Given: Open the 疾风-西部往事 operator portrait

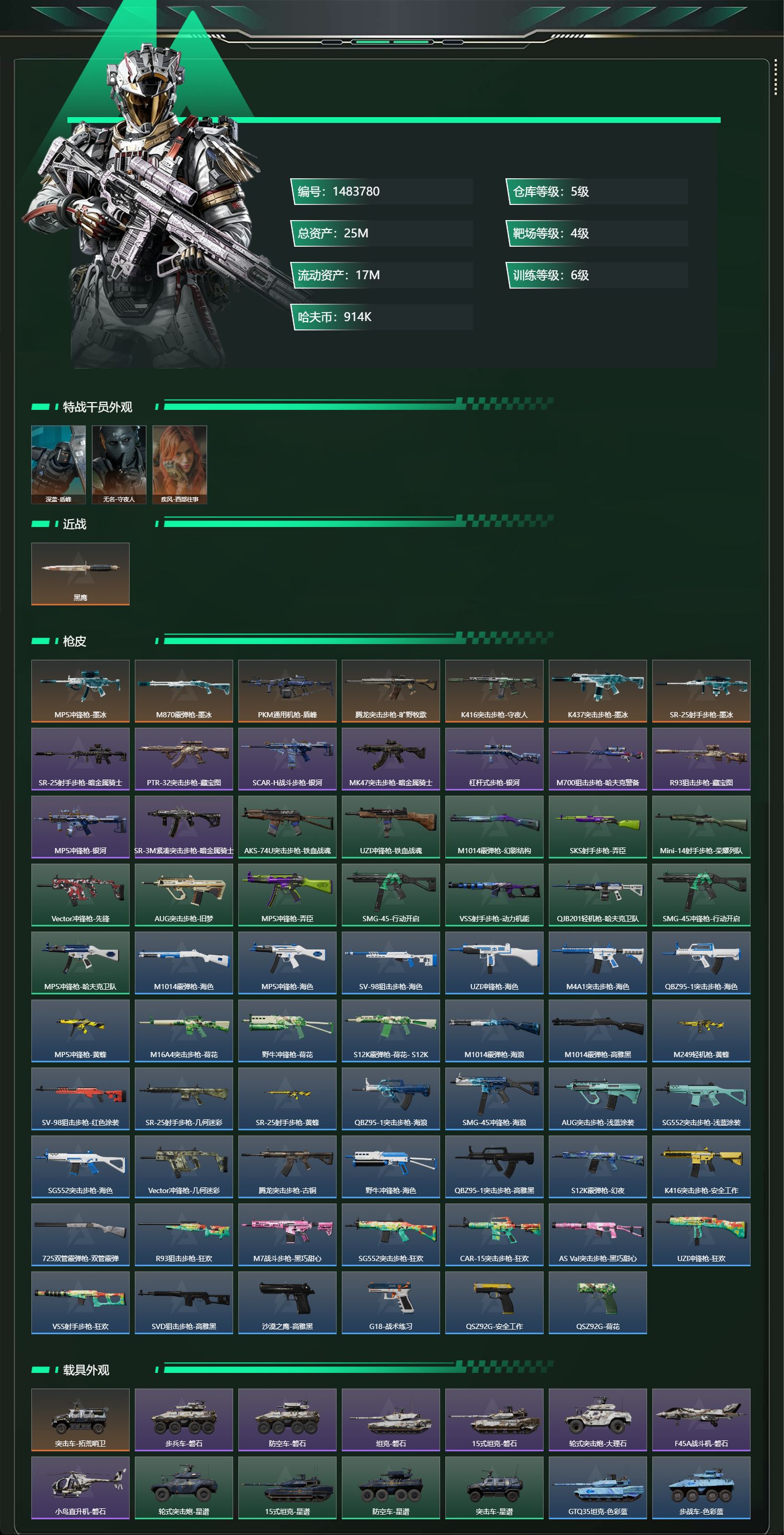Looking at the screenshot, I should (180, 465).
